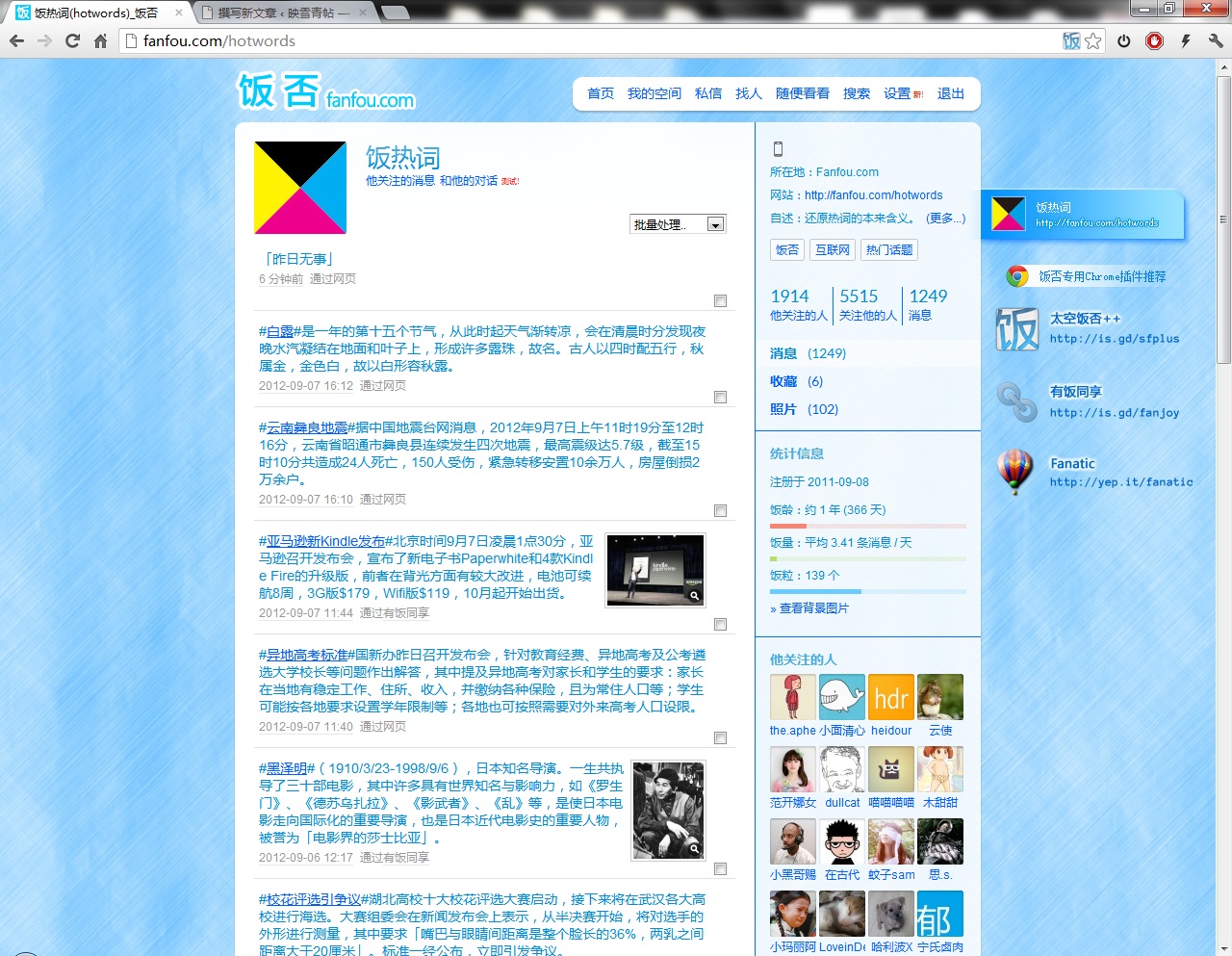
Task: Click 退出 to log out
Action: (x=951, y=93)
